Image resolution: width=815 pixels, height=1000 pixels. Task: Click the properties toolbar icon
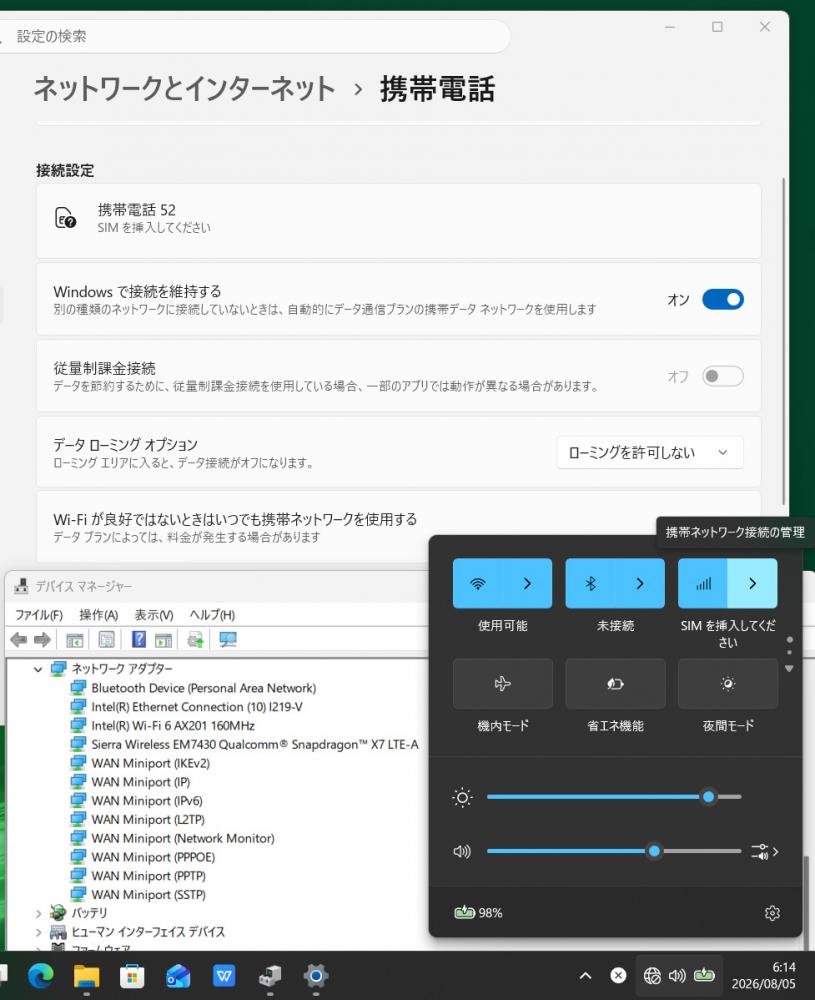(x=106, y=639)
